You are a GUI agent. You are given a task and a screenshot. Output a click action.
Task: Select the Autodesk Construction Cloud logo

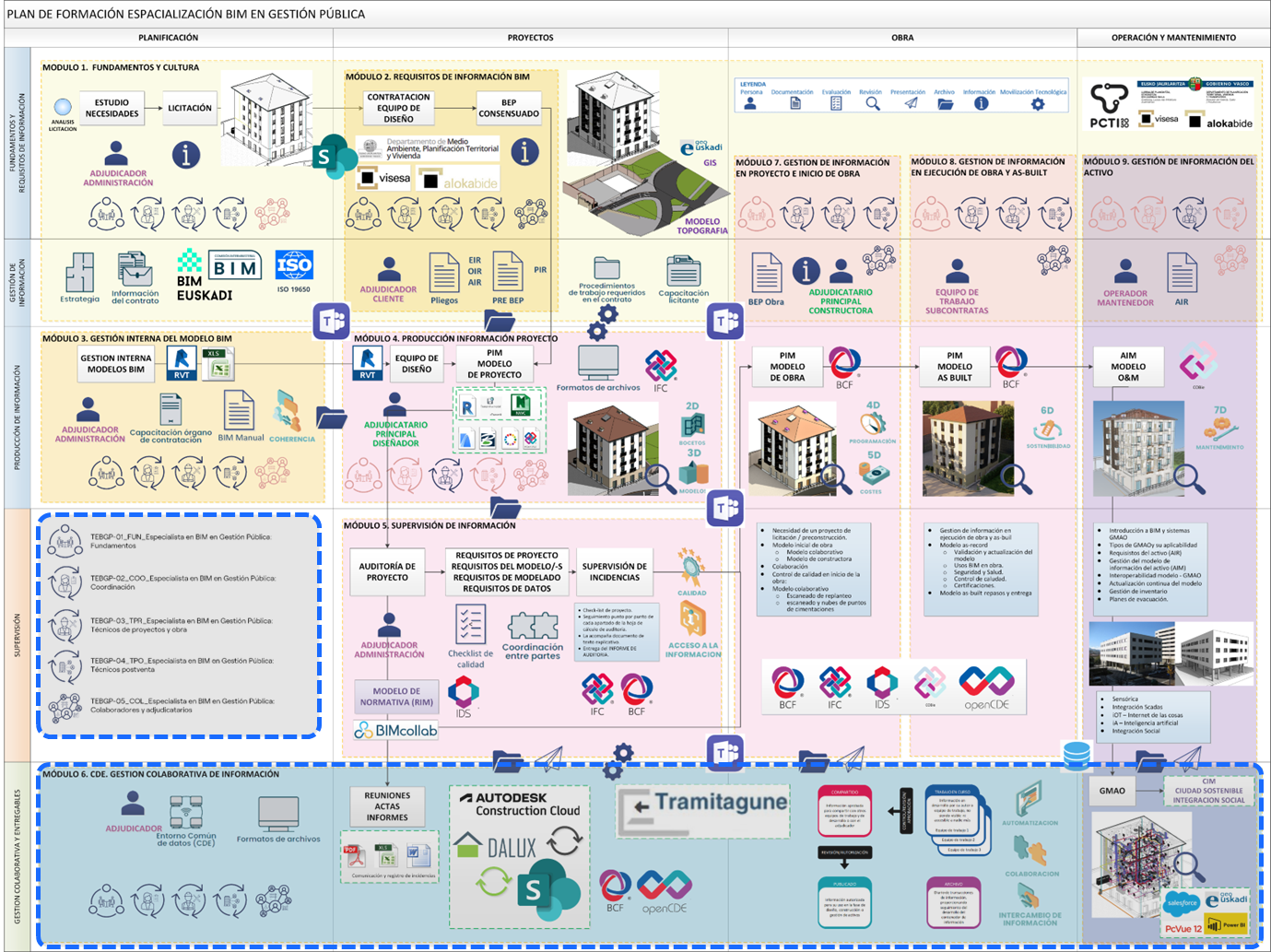pos(519,804)
